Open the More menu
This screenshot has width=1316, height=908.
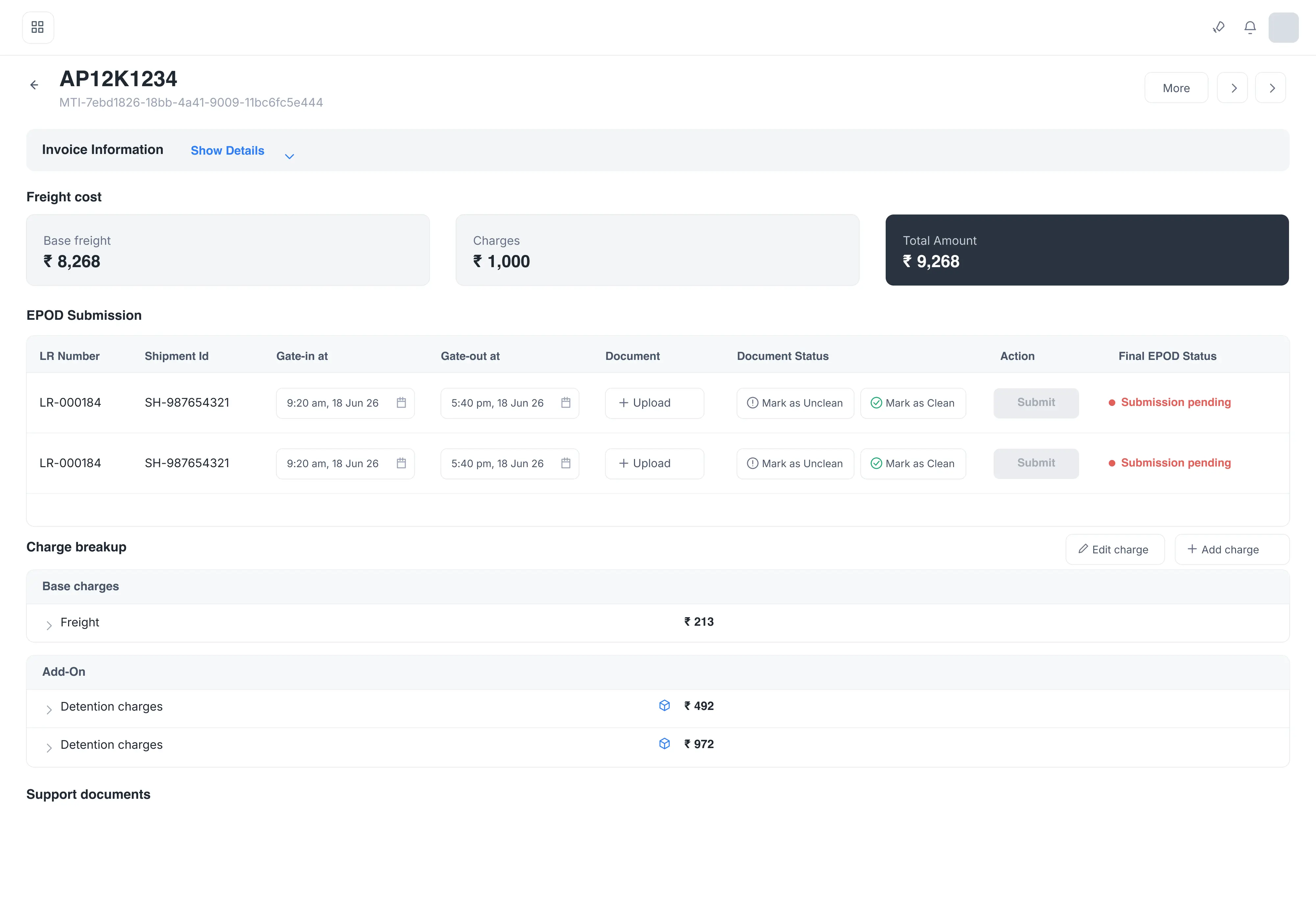(1176, 88)
